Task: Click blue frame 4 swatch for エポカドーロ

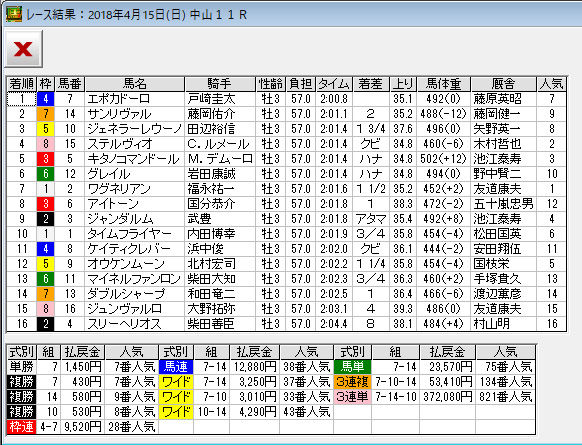Action: pyautogui.click(x=46, y=99)
